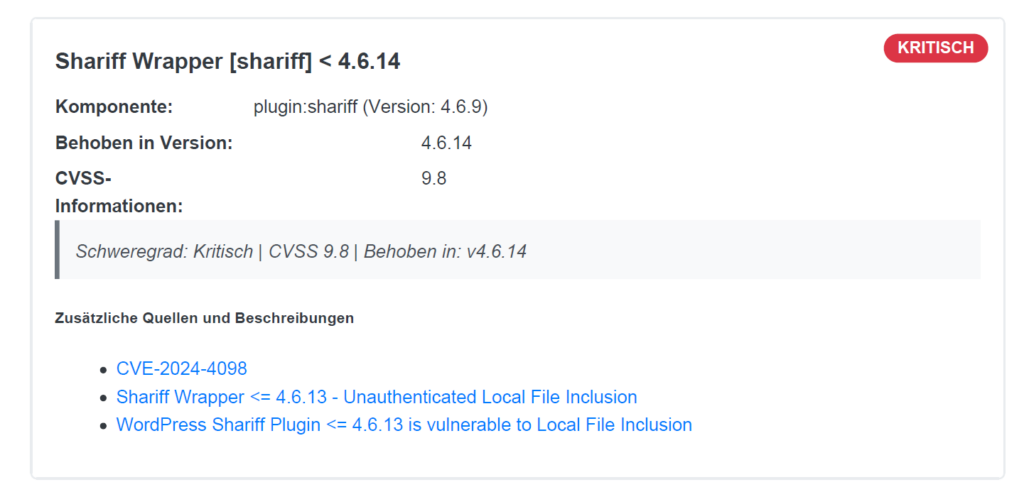
Task: Click the Zusätzliche Quellen und Beschreibungen heading
Action: [204, 319]
